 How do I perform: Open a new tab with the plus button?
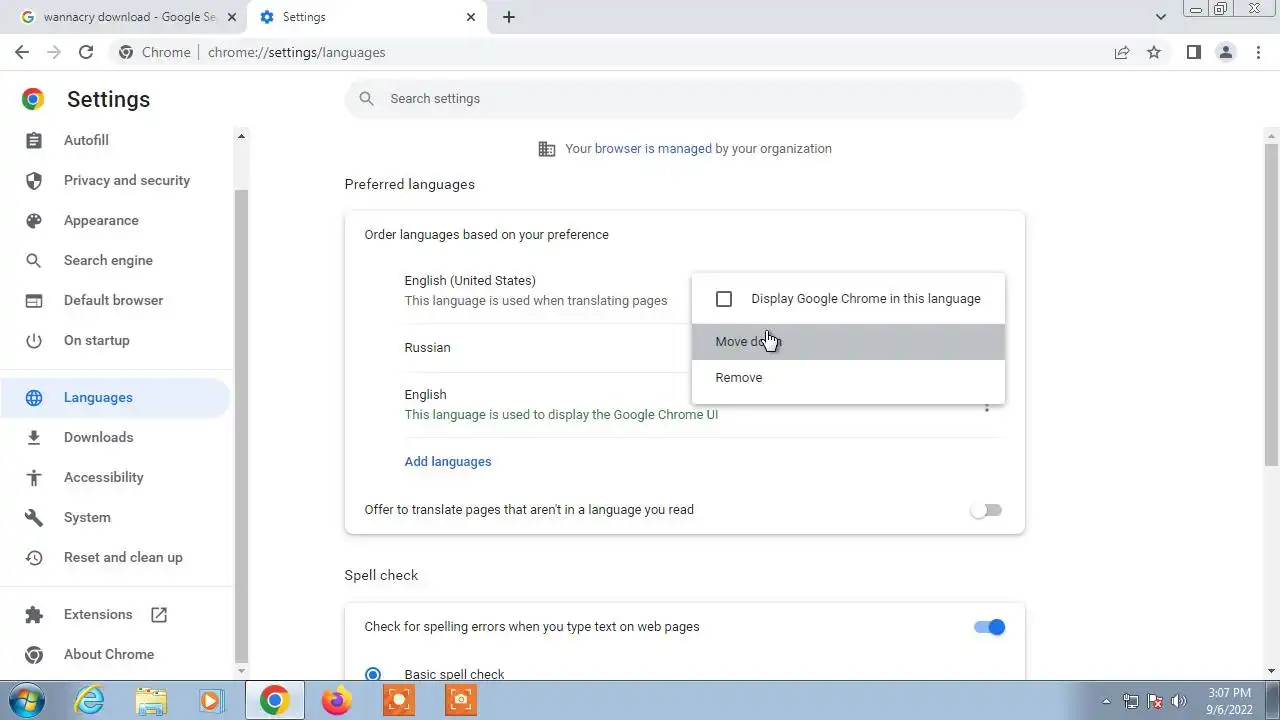click(x=508, y=17)
